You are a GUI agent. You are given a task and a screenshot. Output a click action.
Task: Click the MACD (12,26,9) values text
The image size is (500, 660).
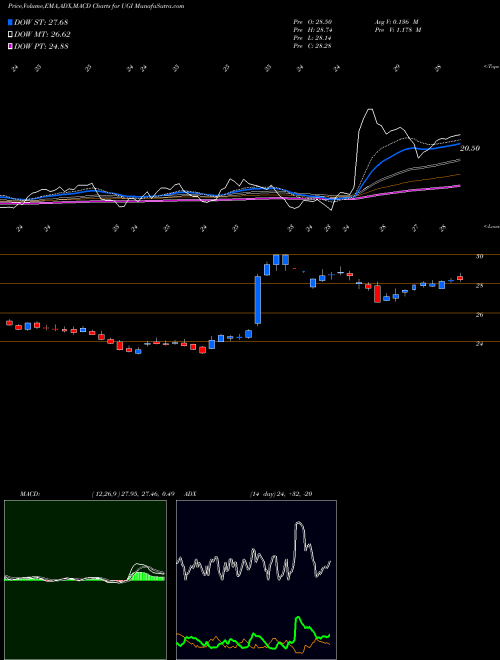133,494
